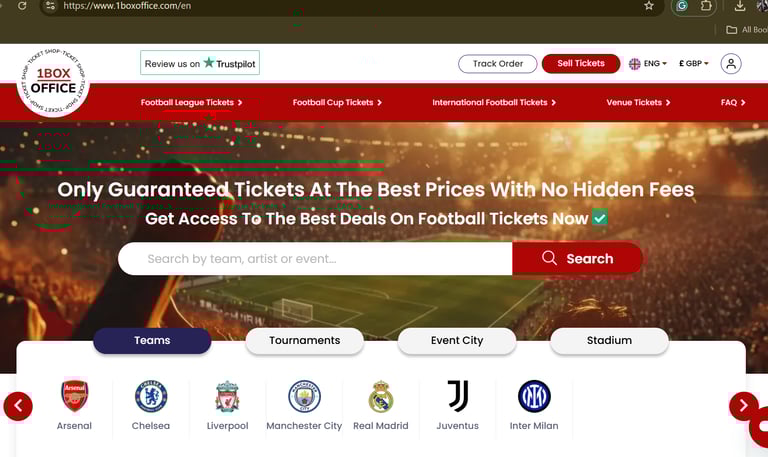The image size is (768, 457).
Task: Choose the Inter Milan badge
Action: pos(534,396)
